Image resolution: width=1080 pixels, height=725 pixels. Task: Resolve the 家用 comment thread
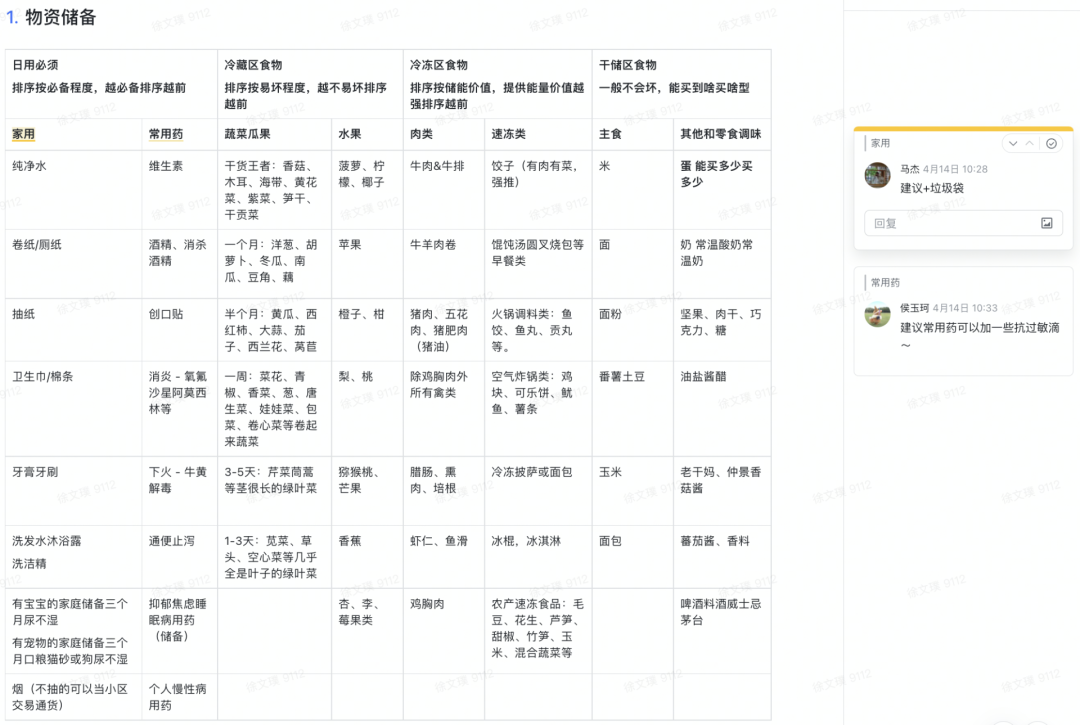1051,143
